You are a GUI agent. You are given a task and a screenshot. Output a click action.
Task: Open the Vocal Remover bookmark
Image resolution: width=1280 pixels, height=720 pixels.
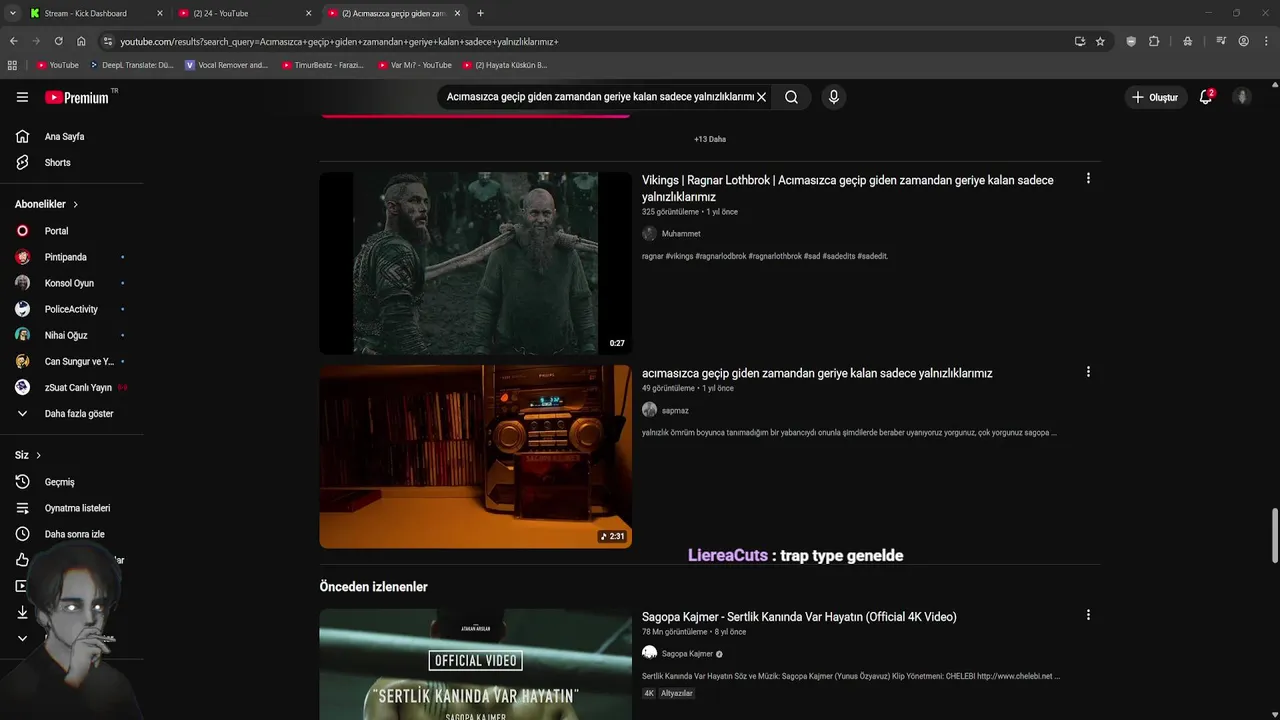(227, 65)
